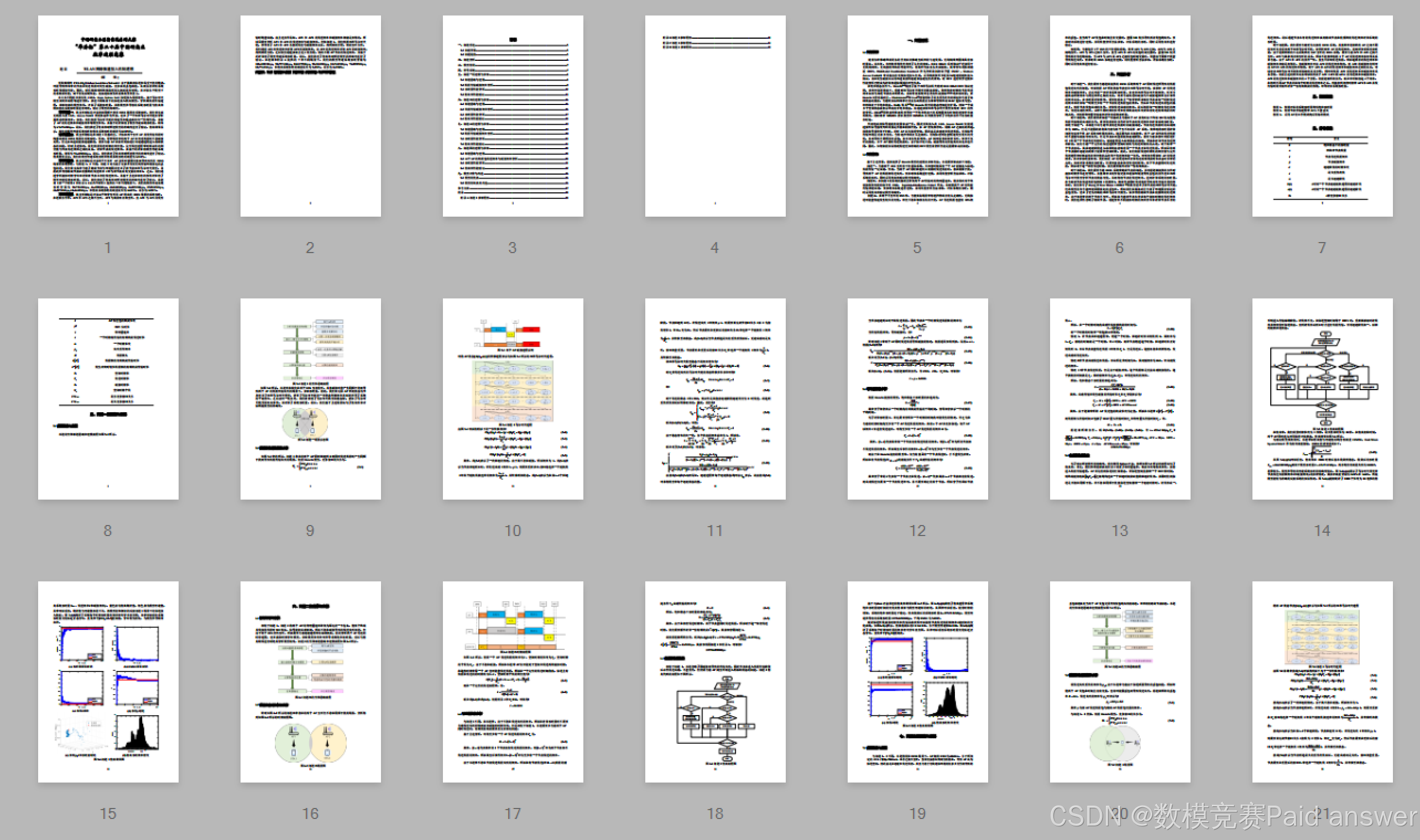
Task: Open page 17 thumbnail
Action: (513, 681)
